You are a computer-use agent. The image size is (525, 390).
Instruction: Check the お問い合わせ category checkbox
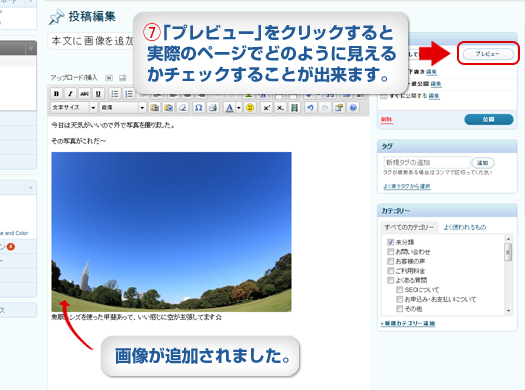click(x=390, y=251)
